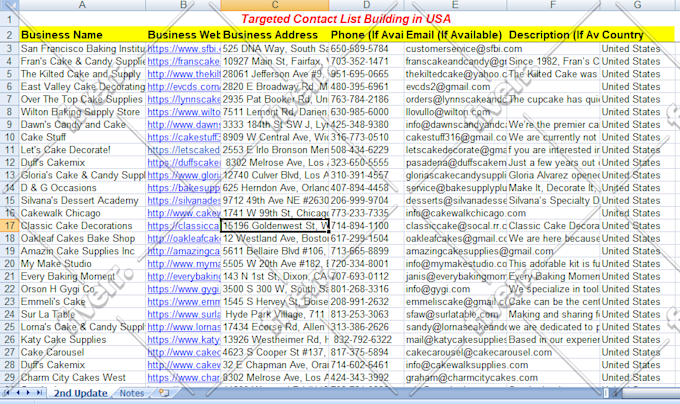Click email graham@charmcitycakes.com
Screen dimensions: 680x404
pyautogui.click(x=471, y=378)
